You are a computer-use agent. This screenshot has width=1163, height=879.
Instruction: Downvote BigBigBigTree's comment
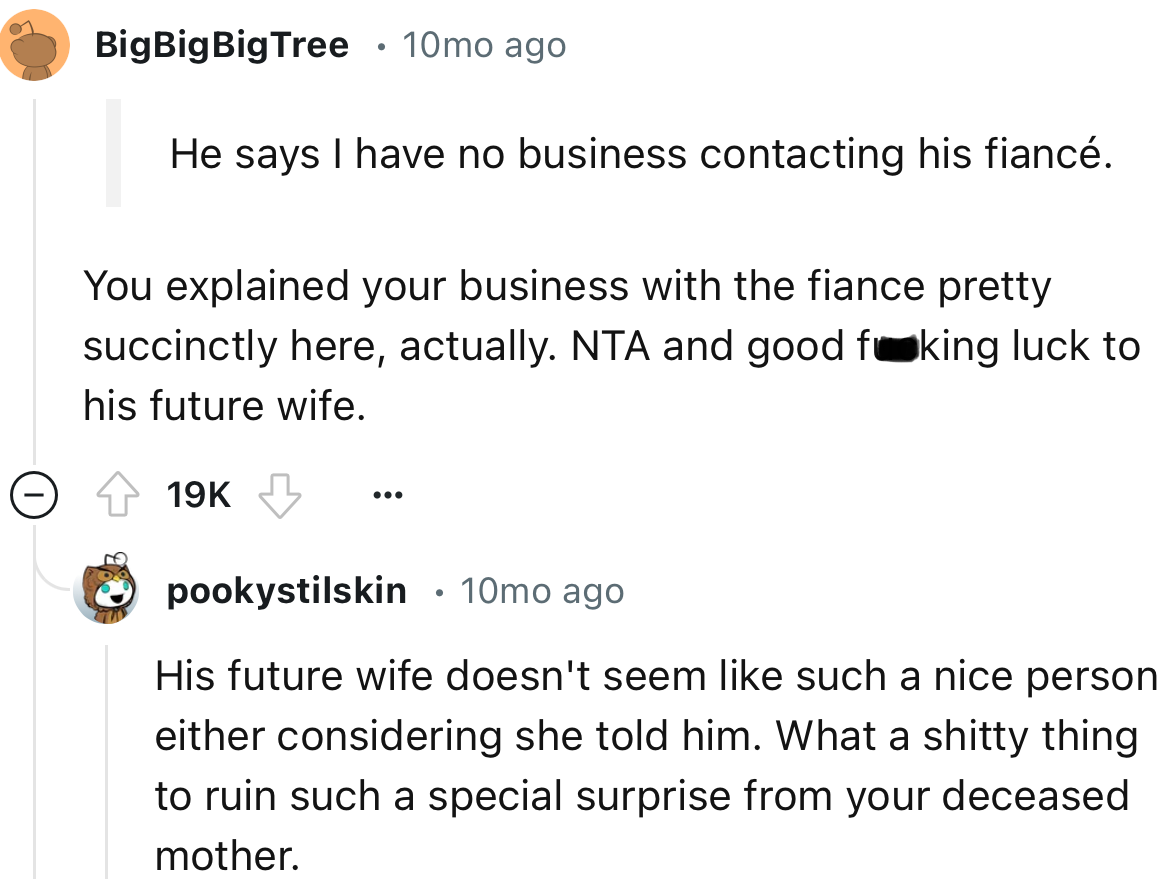tap(280, 493)
